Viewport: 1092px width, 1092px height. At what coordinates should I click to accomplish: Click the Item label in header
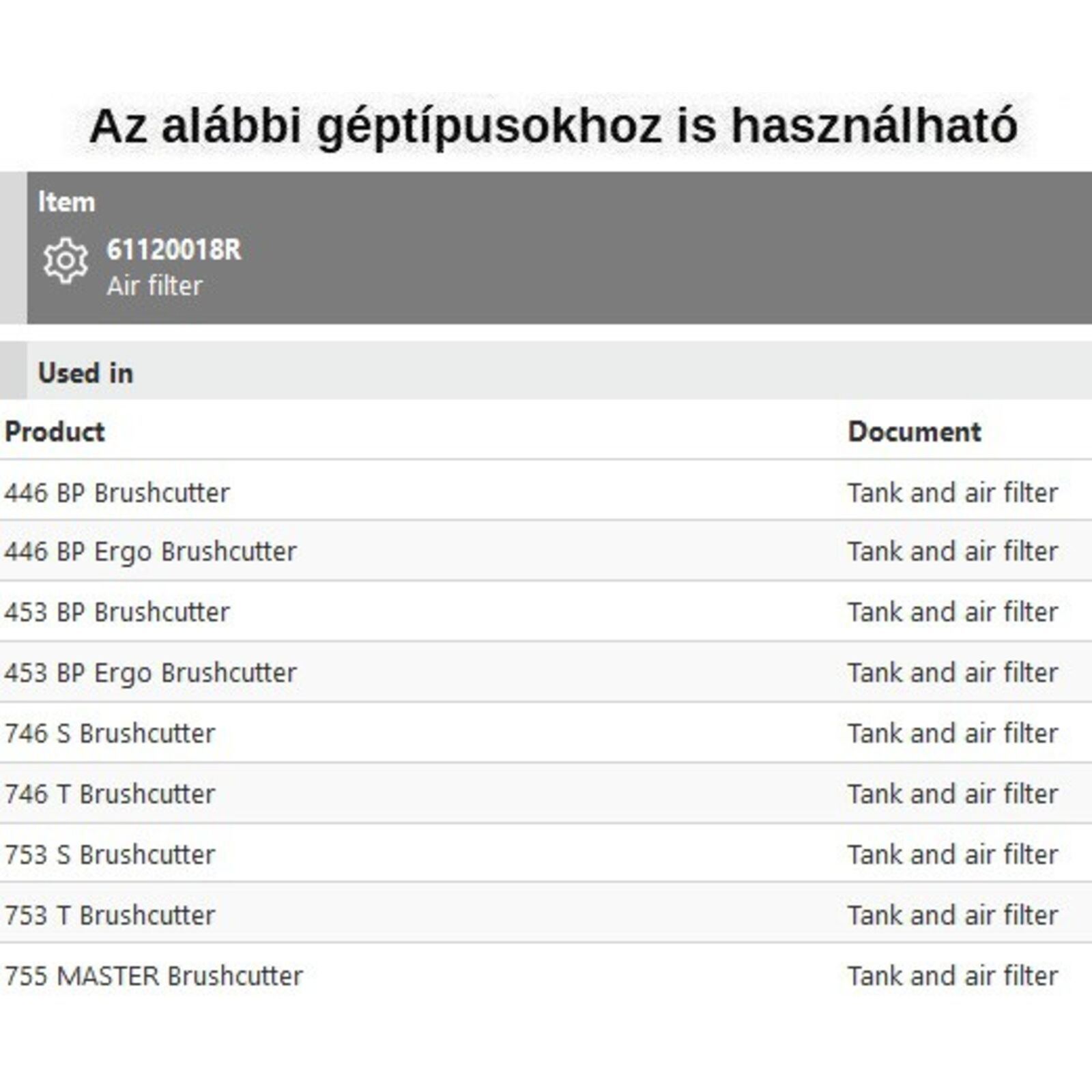point(66,202)
